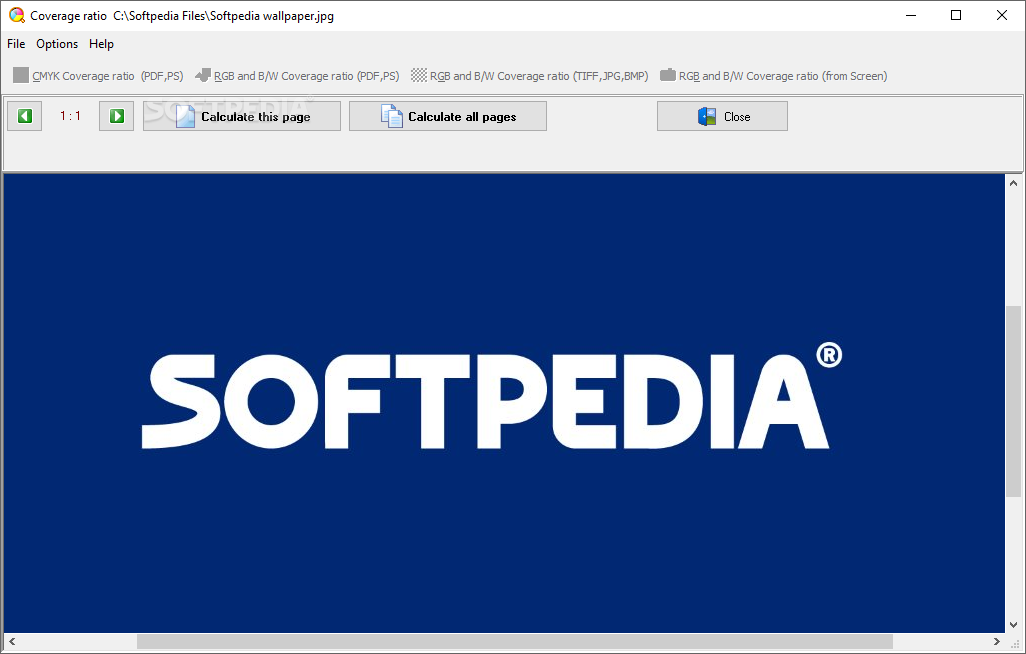Viewport: 1026px width, 654px height.
Task: Click the scroll left arrow of horizontal scrollbar
Action: pos(12,642)
